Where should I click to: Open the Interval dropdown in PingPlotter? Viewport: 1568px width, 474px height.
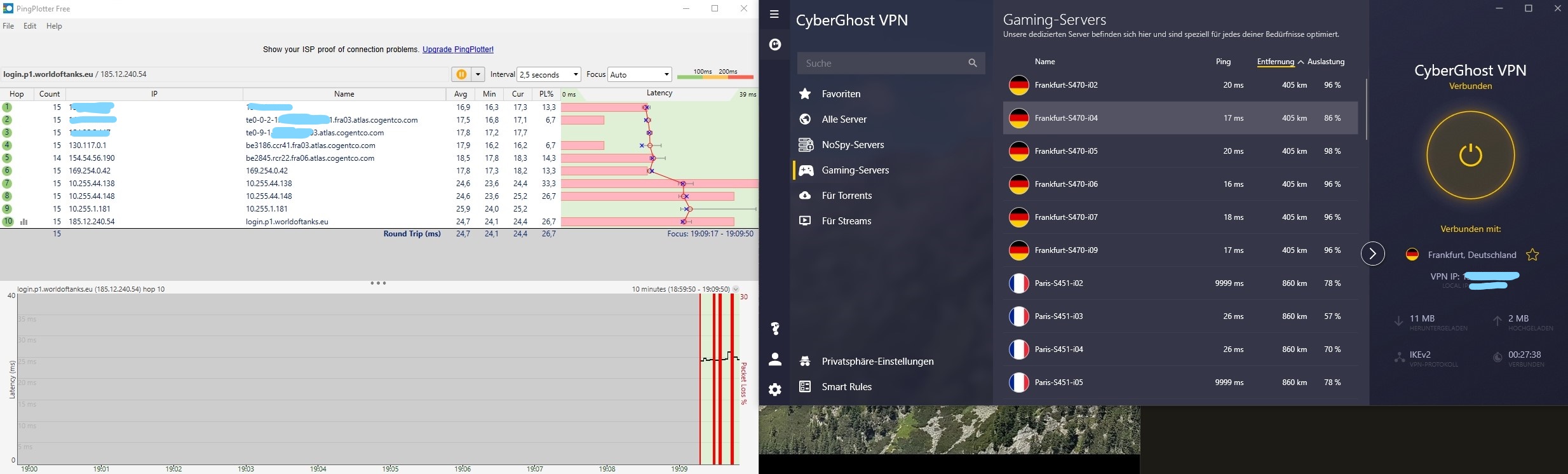point(549,74)
